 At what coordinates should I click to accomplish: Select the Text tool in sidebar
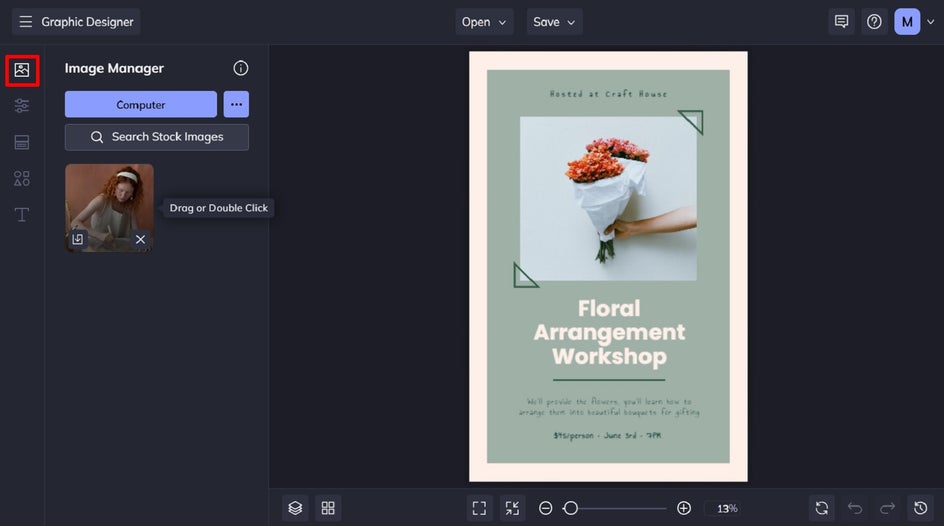[22, 215]
